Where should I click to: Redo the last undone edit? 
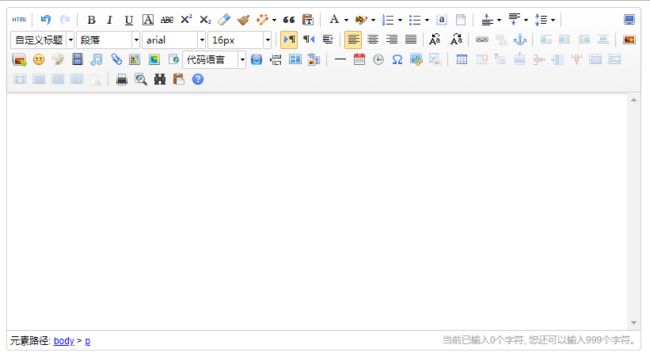65,19
